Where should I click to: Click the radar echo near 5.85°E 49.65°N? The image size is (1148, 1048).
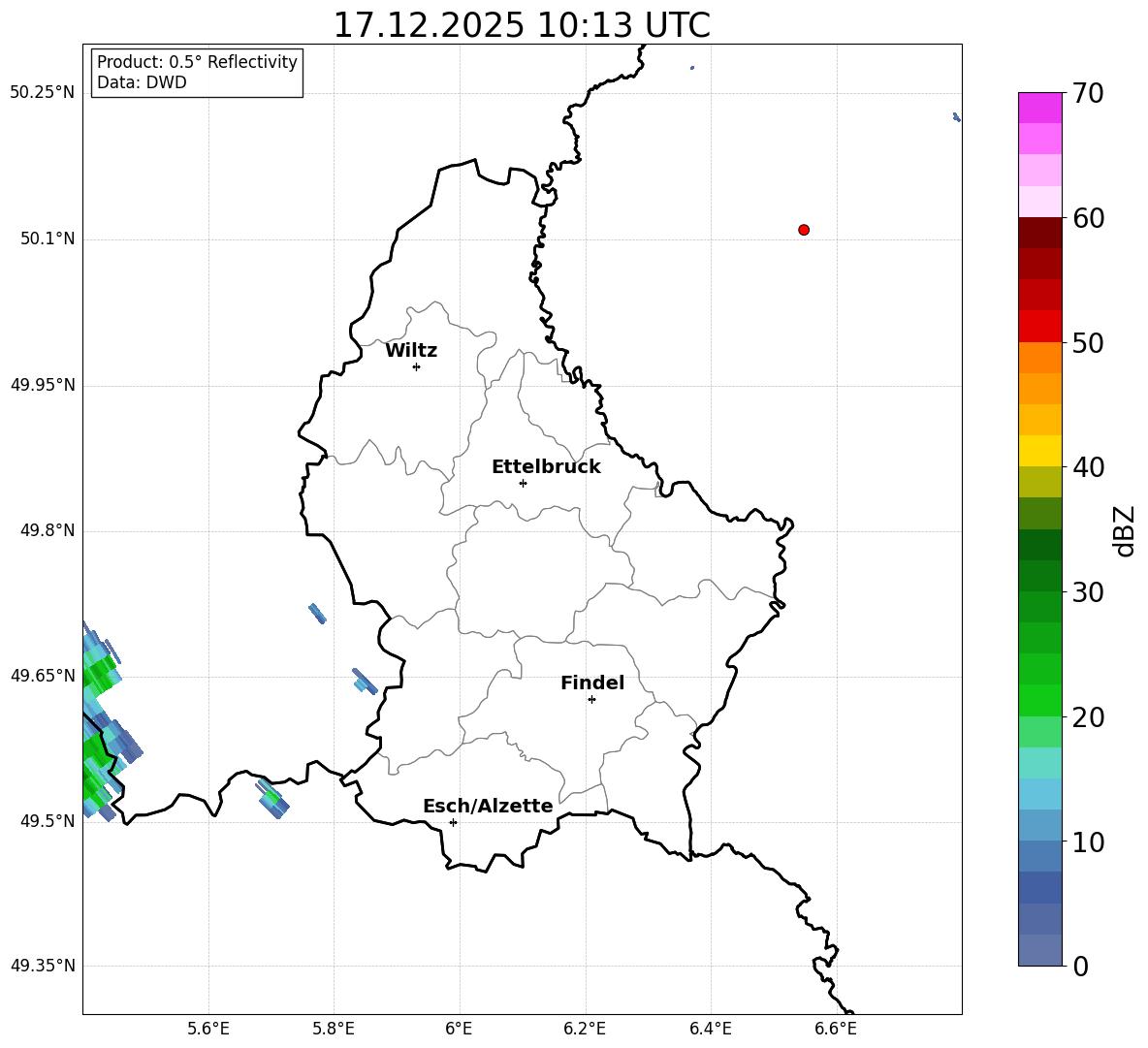coord(365,683)
